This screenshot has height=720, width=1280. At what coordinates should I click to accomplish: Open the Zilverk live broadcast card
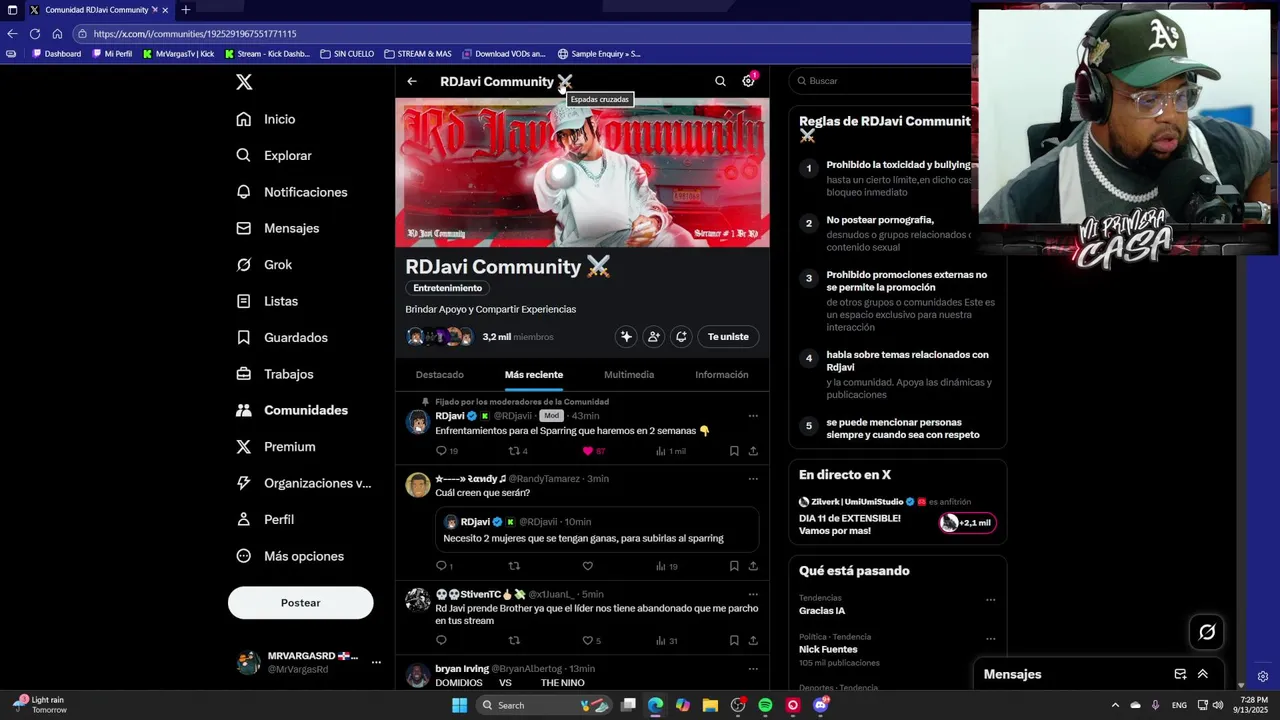(x=898, y=515)
